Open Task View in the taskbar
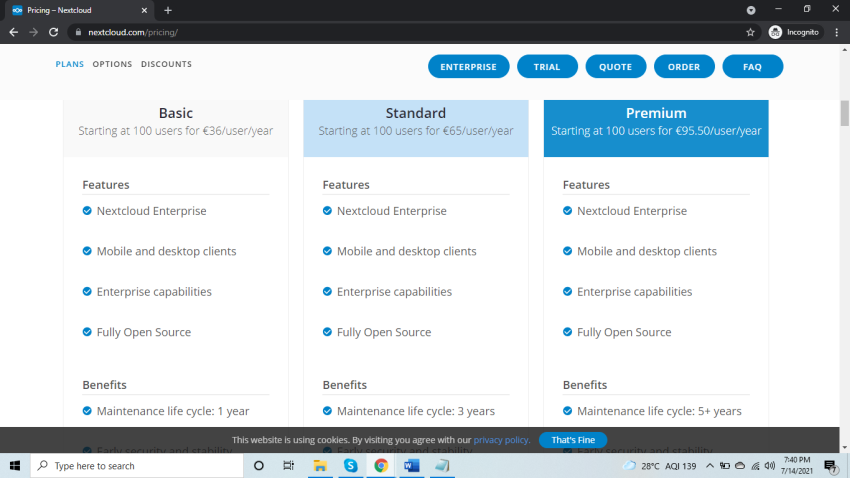850x478 pixels. pyautogui.click(x=288, y=466)
